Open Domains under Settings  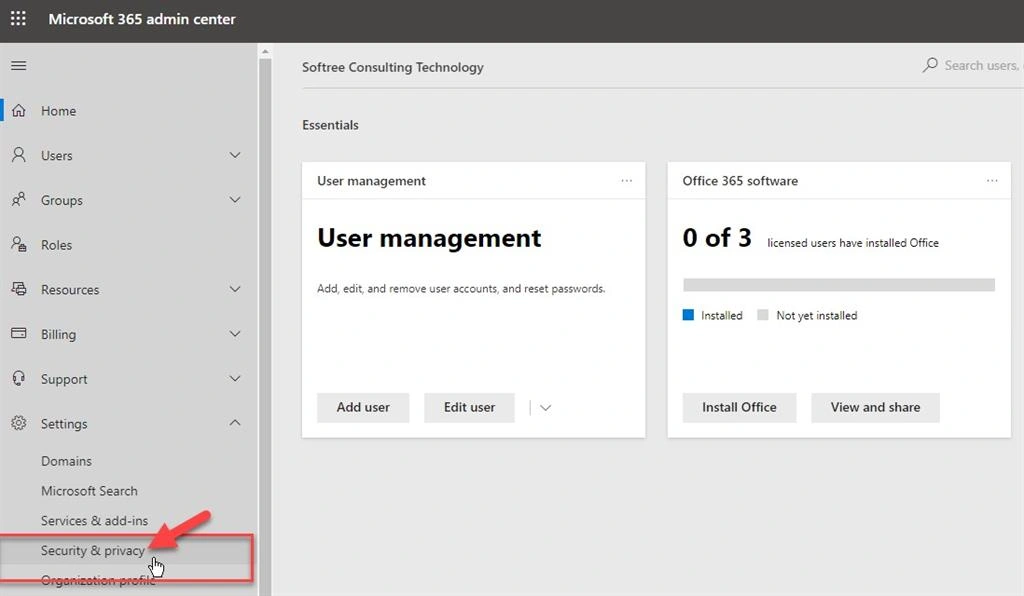(66, 461)
